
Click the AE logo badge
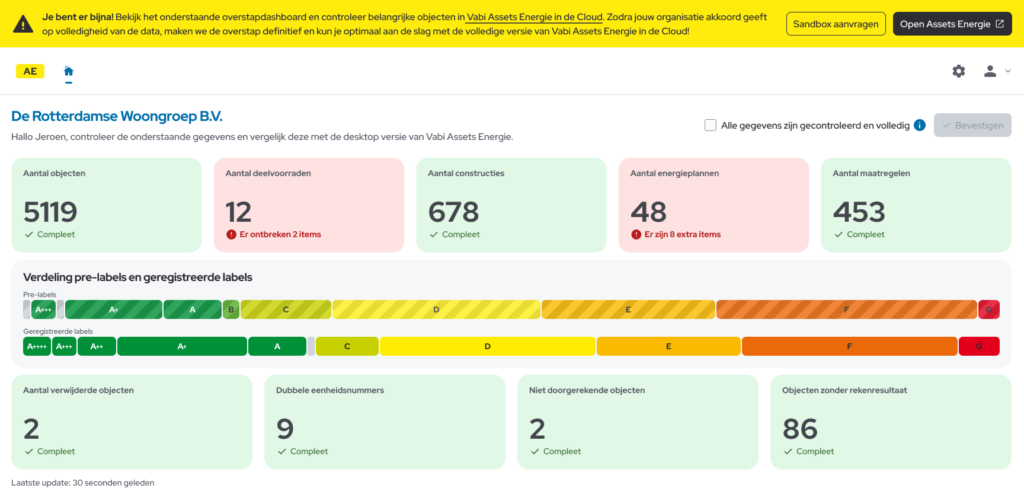point(30,71)
